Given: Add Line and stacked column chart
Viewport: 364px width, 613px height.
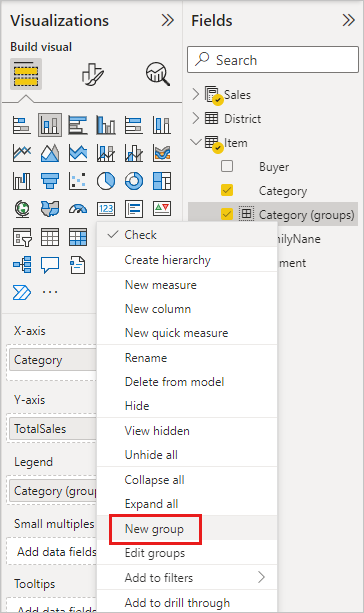Looking at the screenshot, I should 106,153.
